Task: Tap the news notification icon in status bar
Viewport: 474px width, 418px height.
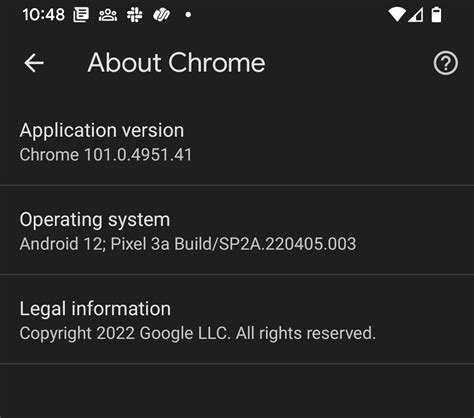Action: pos(81,15)
